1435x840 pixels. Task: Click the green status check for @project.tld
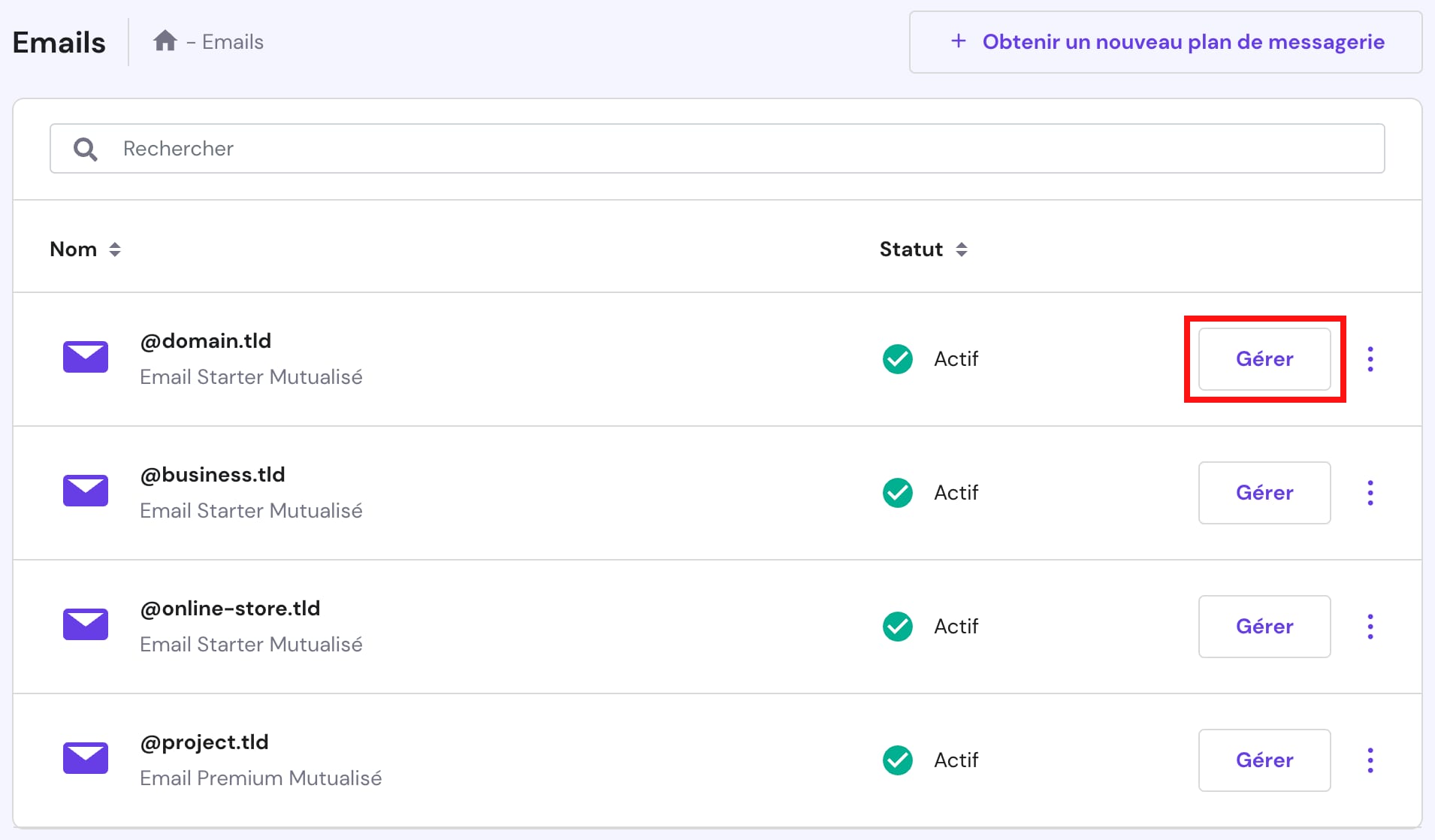click(898, 760)
